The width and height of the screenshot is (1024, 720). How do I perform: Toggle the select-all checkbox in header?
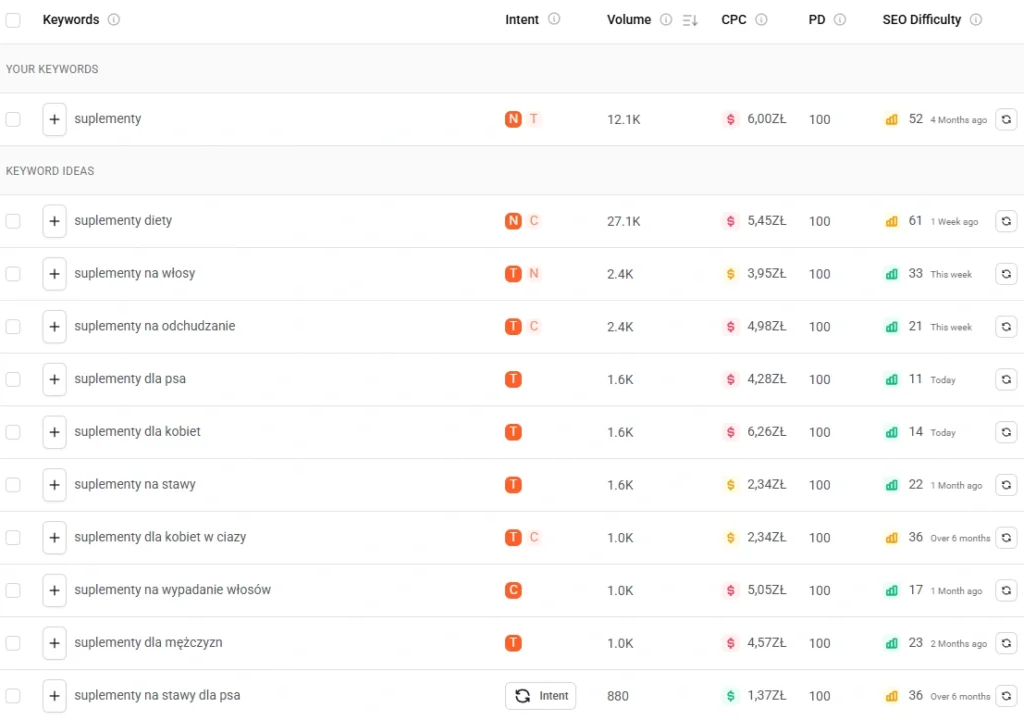tap(13, 20)
